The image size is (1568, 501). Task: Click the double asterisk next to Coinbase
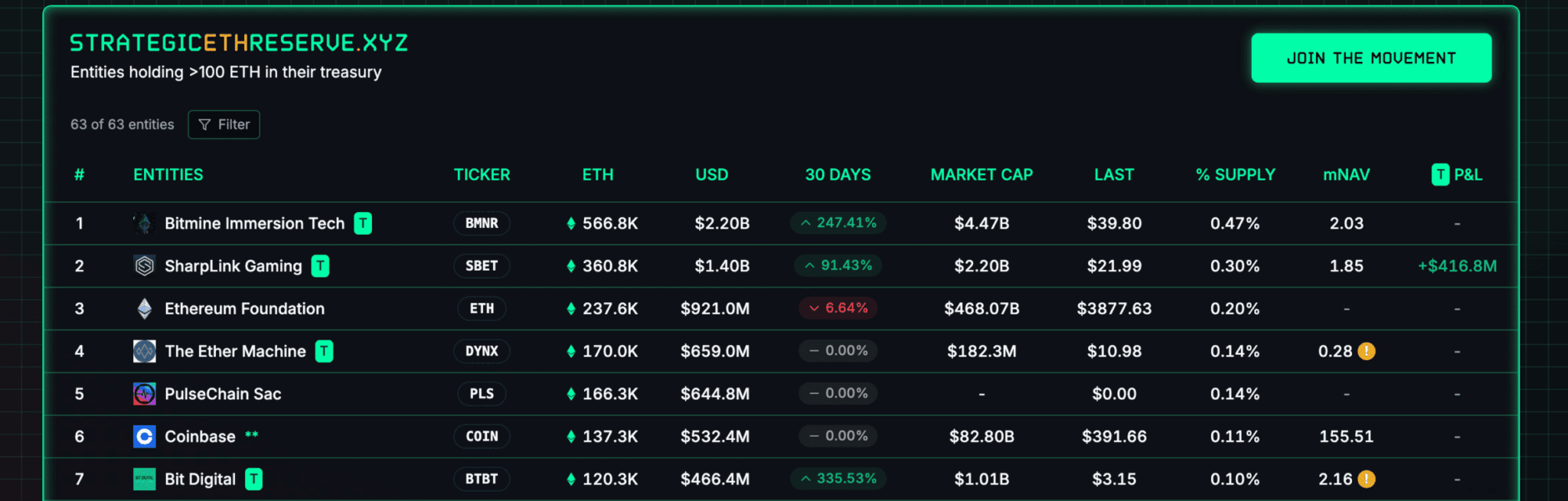(252, 434)
